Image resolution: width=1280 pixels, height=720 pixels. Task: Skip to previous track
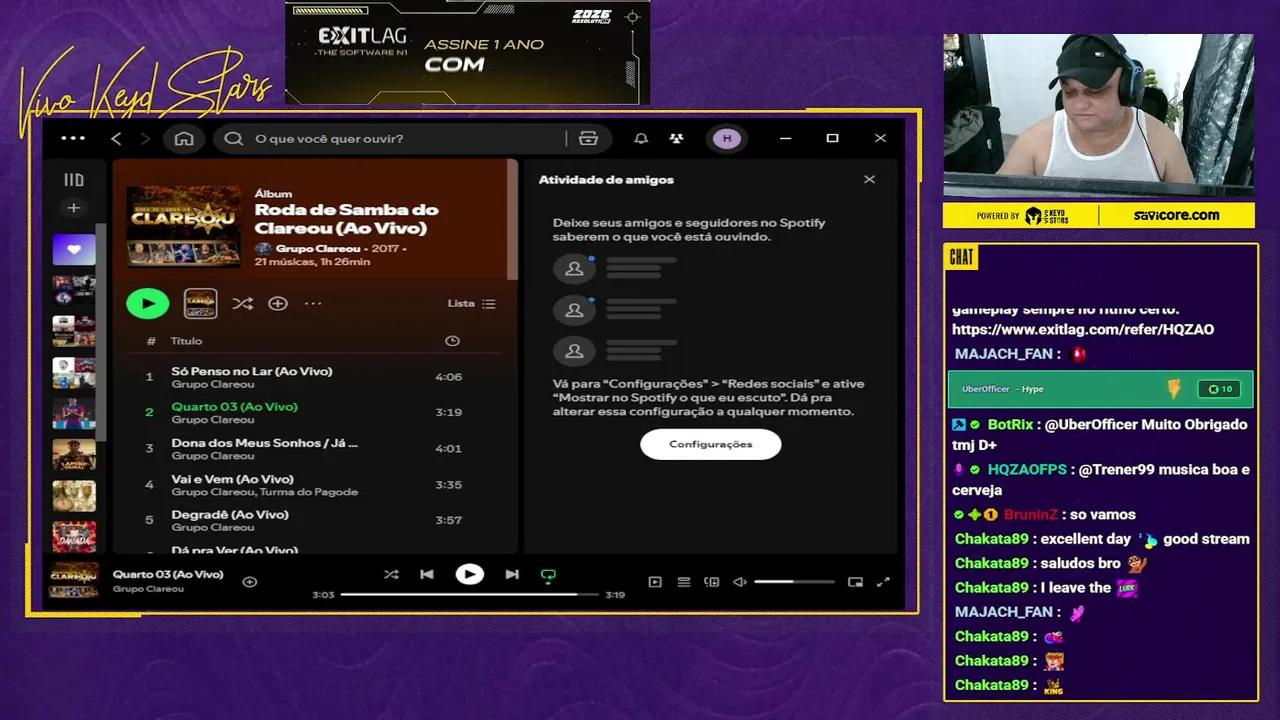pyautogui.click(x=427, y=574)
